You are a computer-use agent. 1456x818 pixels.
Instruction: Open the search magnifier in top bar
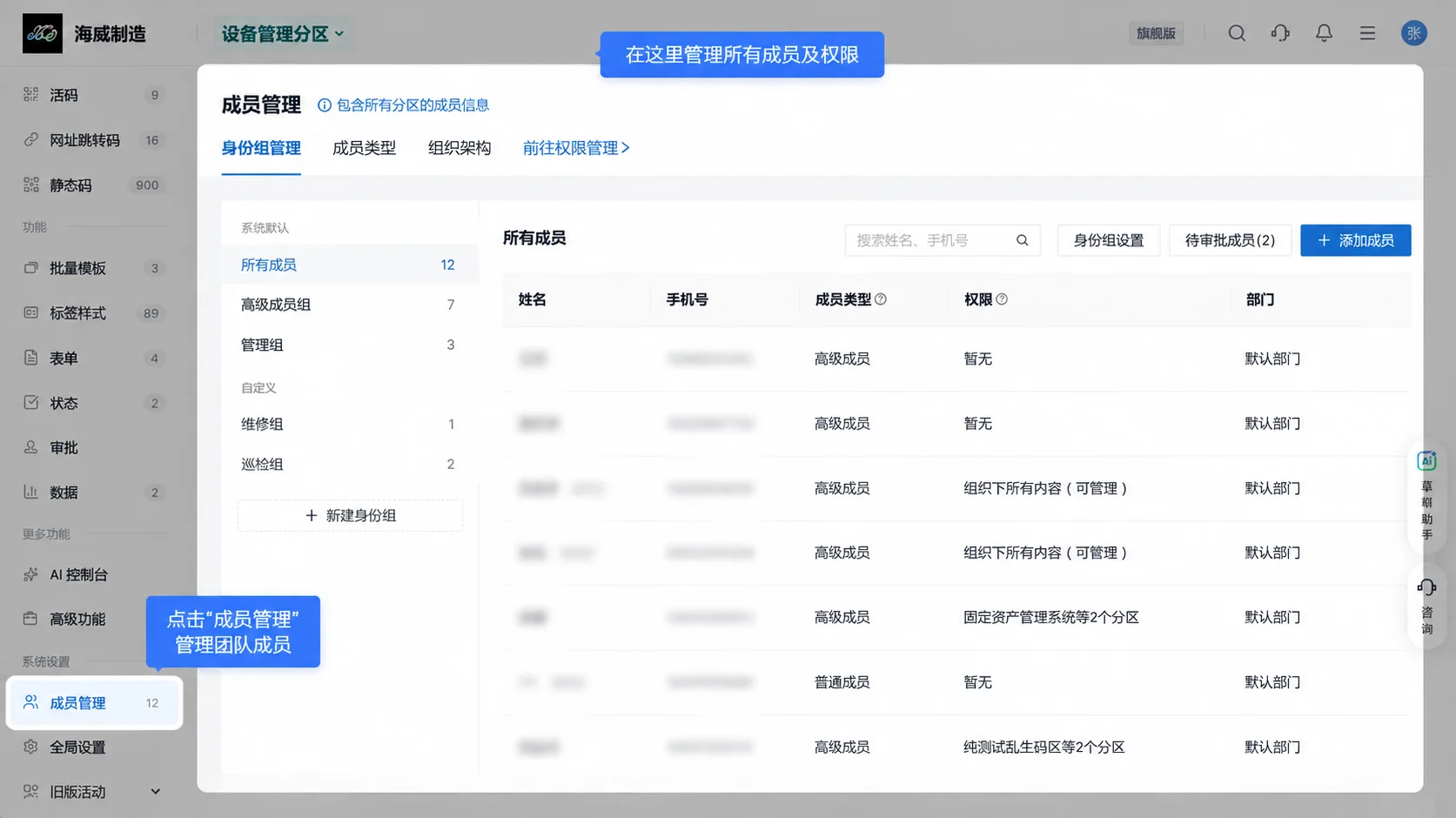1237,33
